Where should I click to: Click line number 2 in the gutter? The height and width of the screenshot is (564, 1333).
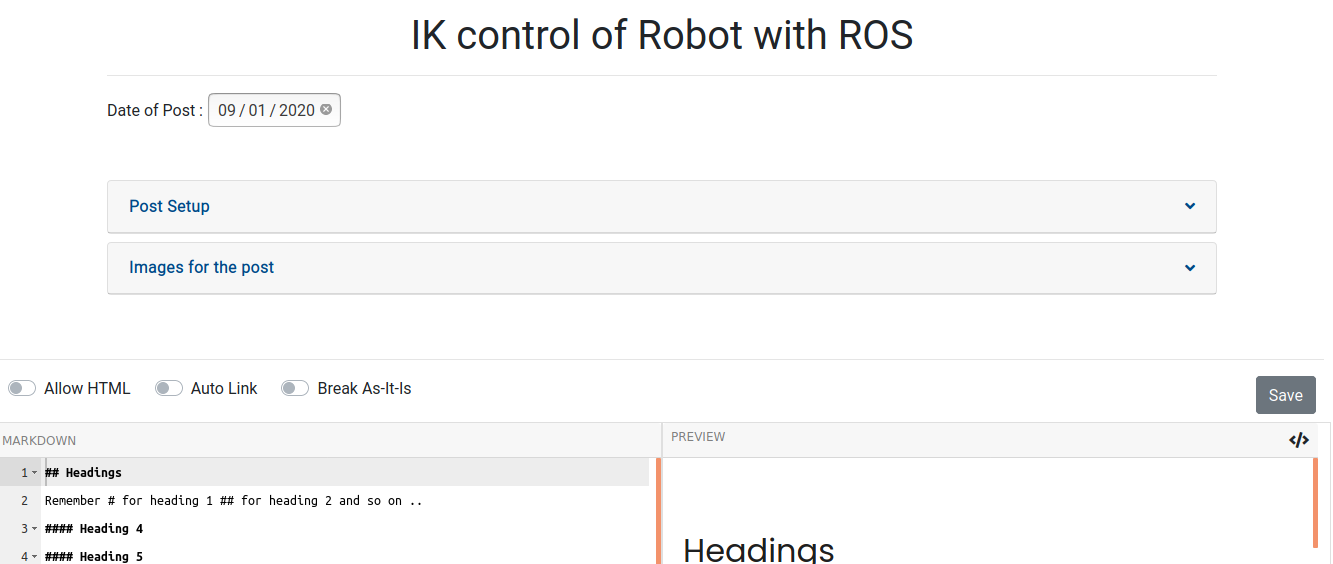pyautogui.click(x=24, y=500)
